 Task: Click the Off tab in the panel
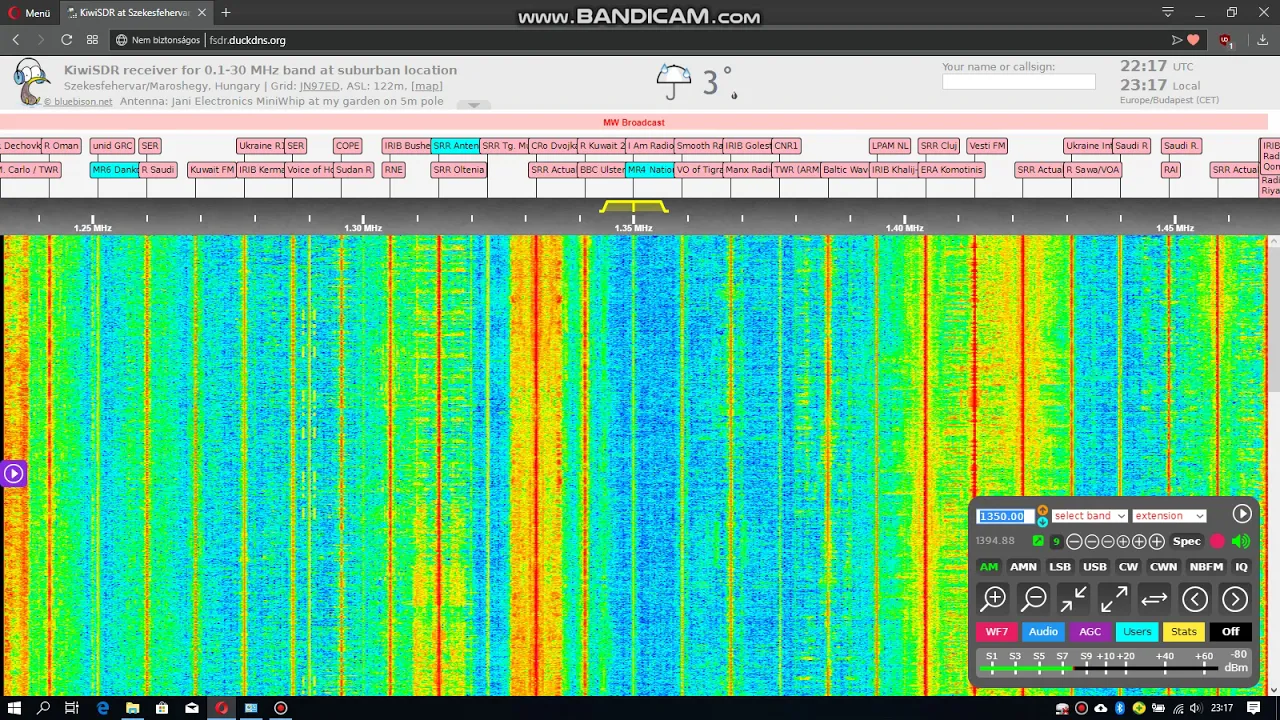(1230, 632)
